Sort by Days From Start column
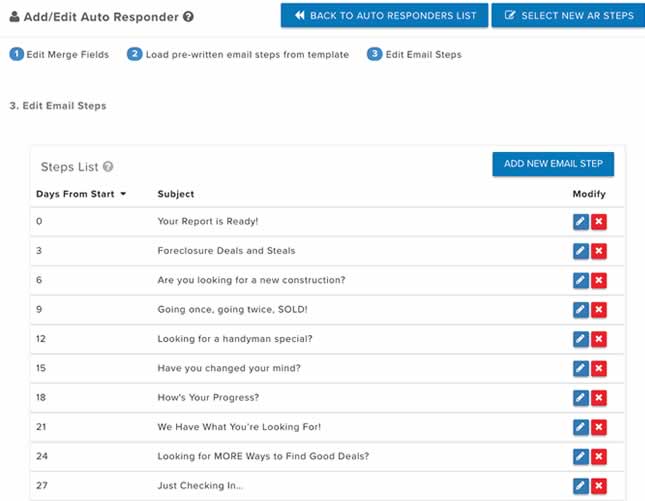The image size is (645, 501). click(x=81, y=194)
